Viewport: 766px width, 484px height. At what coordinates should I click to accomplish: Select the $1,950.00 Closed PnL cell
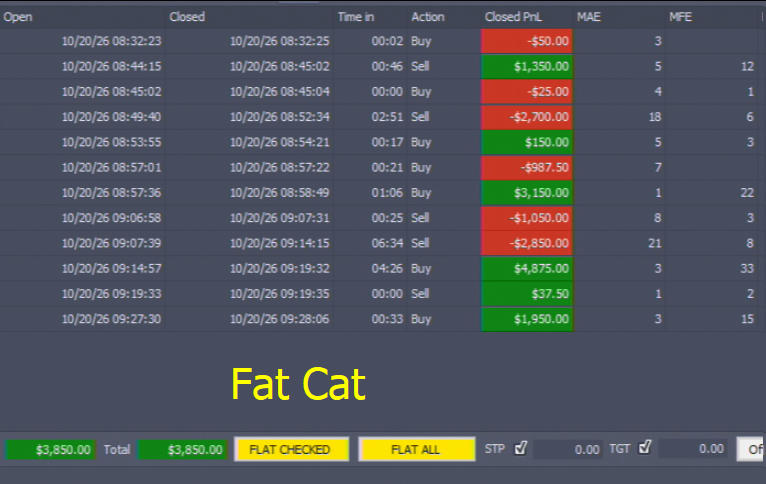[x=527, y=319]
